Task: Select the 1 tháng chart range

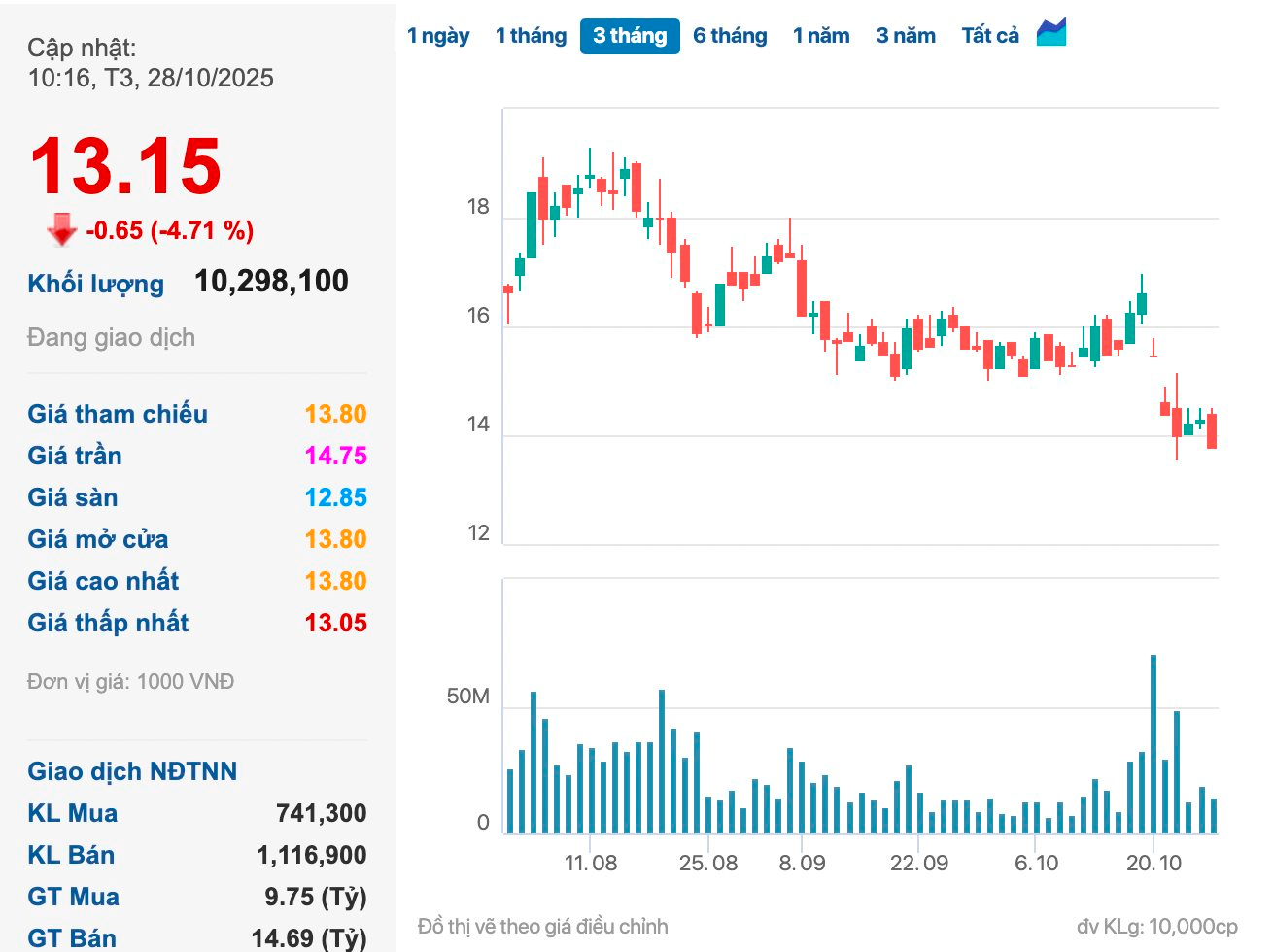Action: click(x=531, y=36)
